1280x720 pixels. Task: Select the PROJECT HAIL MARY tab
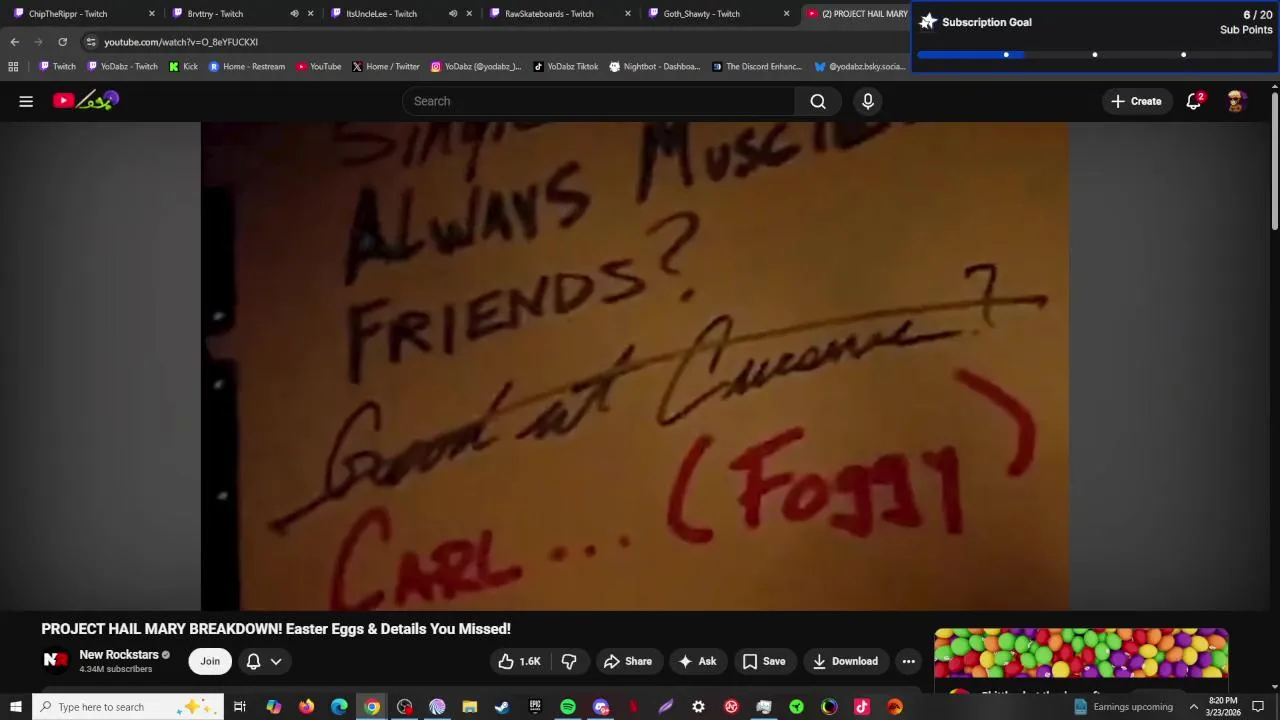[858, 14]
